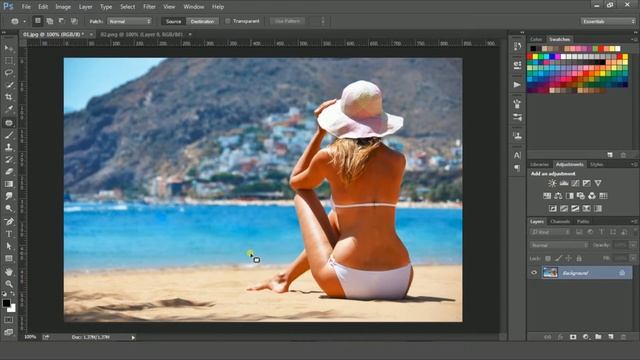Open the layer blend mode Normal dropdown
Image resolution: width=640 pixels, height=360 pixels.
click(x=559, y=245)
